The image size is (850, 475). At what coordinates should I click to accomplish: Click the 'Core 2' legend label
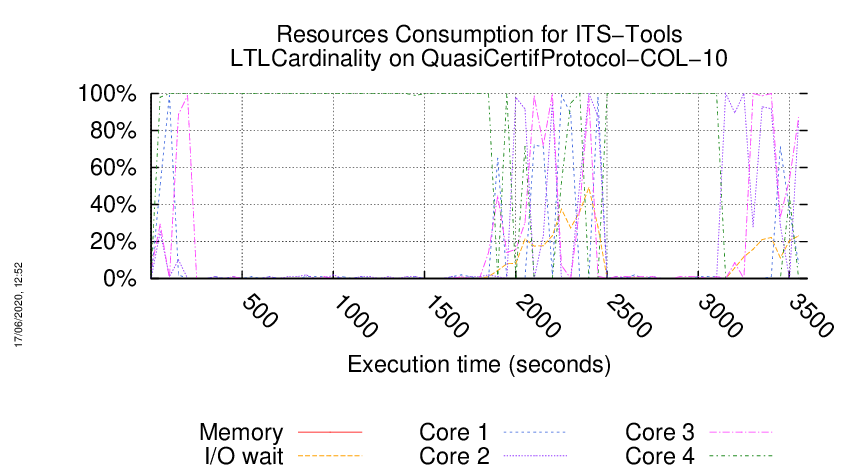(x=454, y=456)
